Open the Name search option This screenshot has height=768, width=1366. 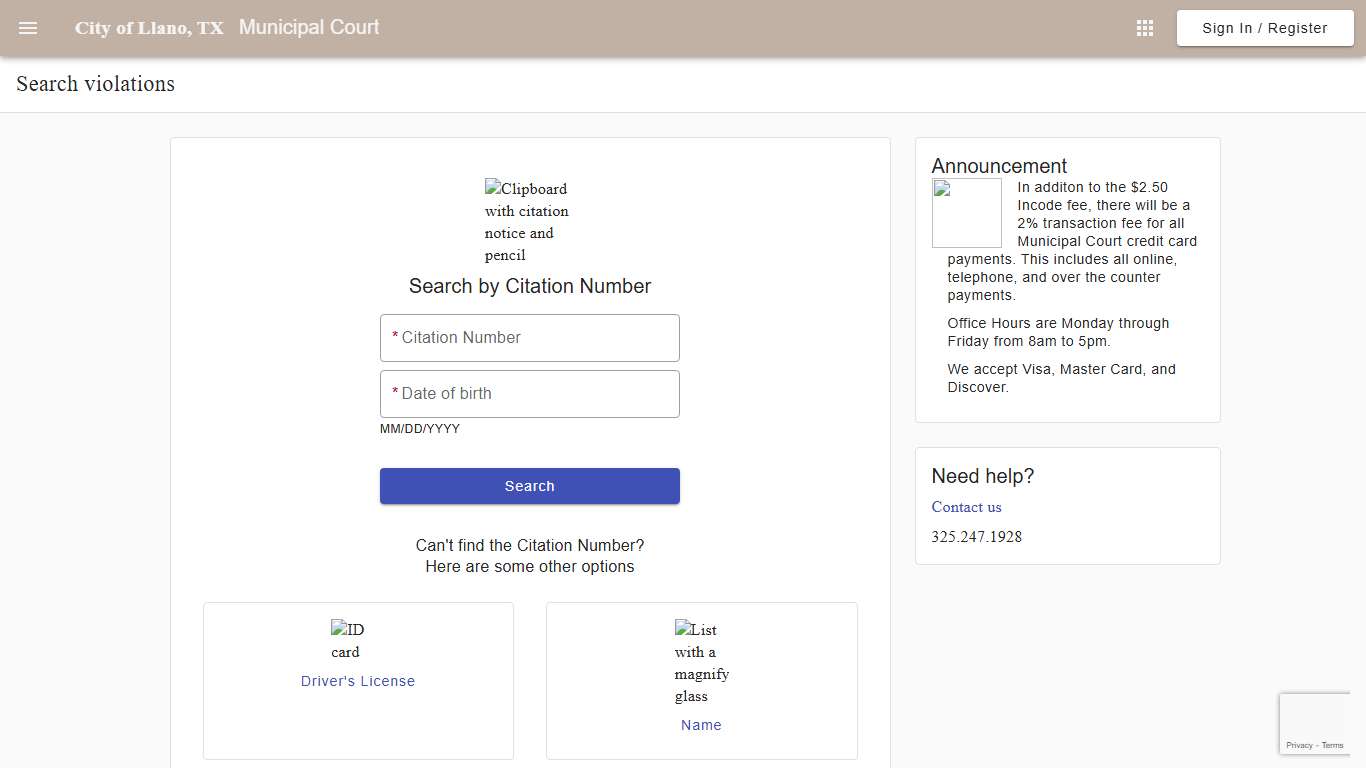701,724
